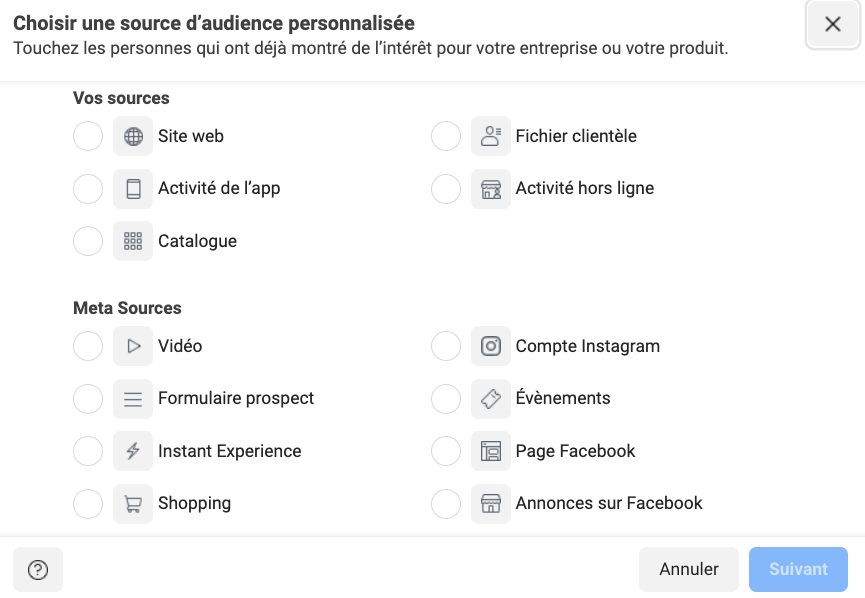865x598 pixels.
Task: Click the Instagram camera icon
Action: [491, 346]
